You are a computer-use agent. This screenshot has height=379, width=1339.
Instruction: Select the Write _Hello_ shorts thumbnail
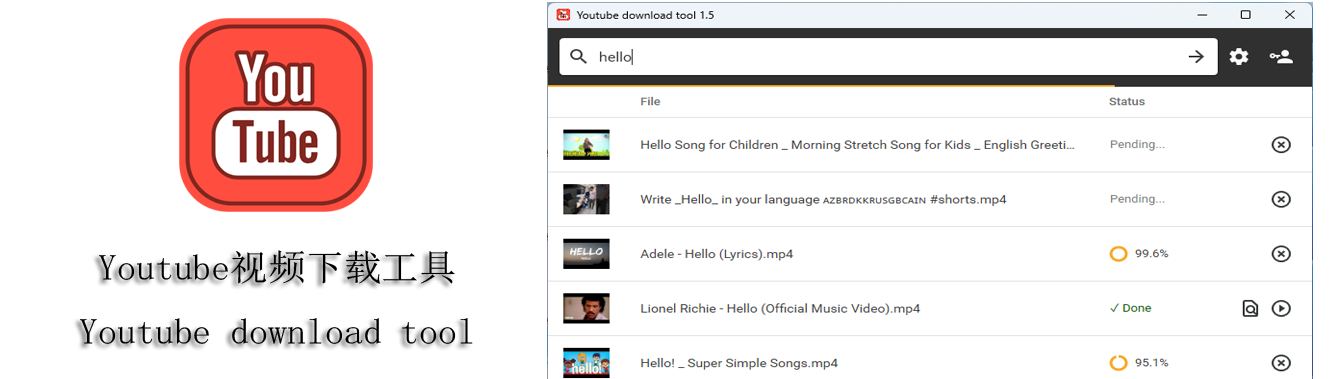(x=586, y=199)
